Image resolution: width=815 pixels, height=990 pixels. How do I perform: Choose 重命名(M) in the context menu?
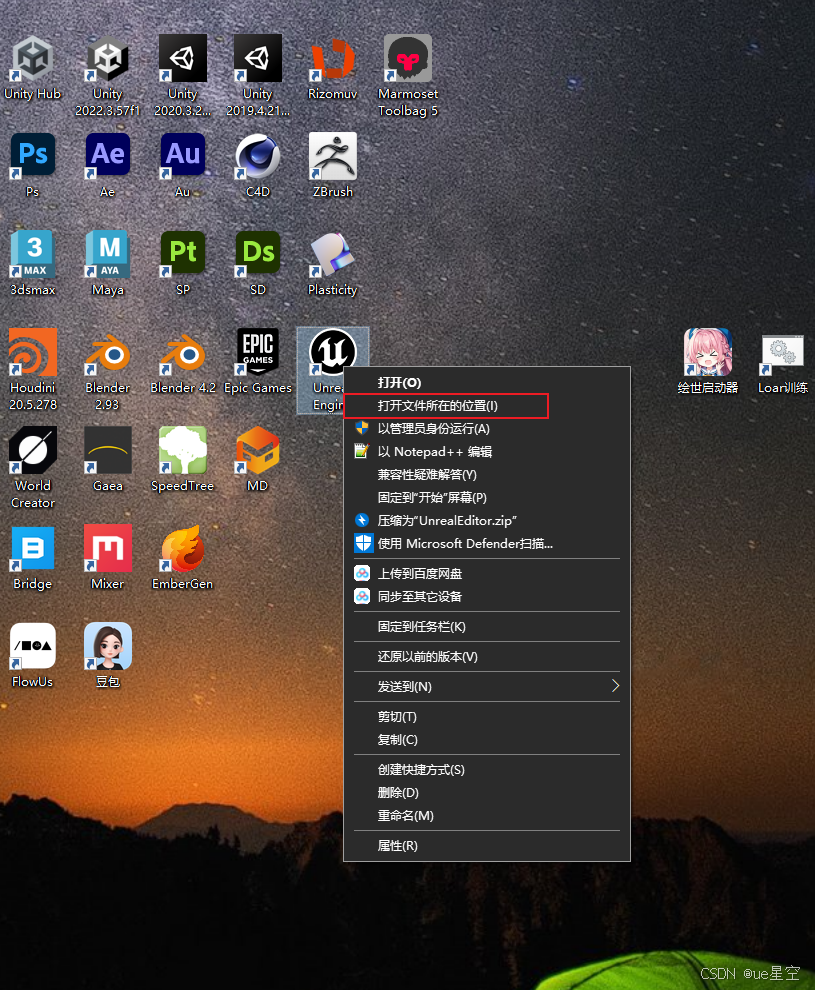click(x=487, y=816)
